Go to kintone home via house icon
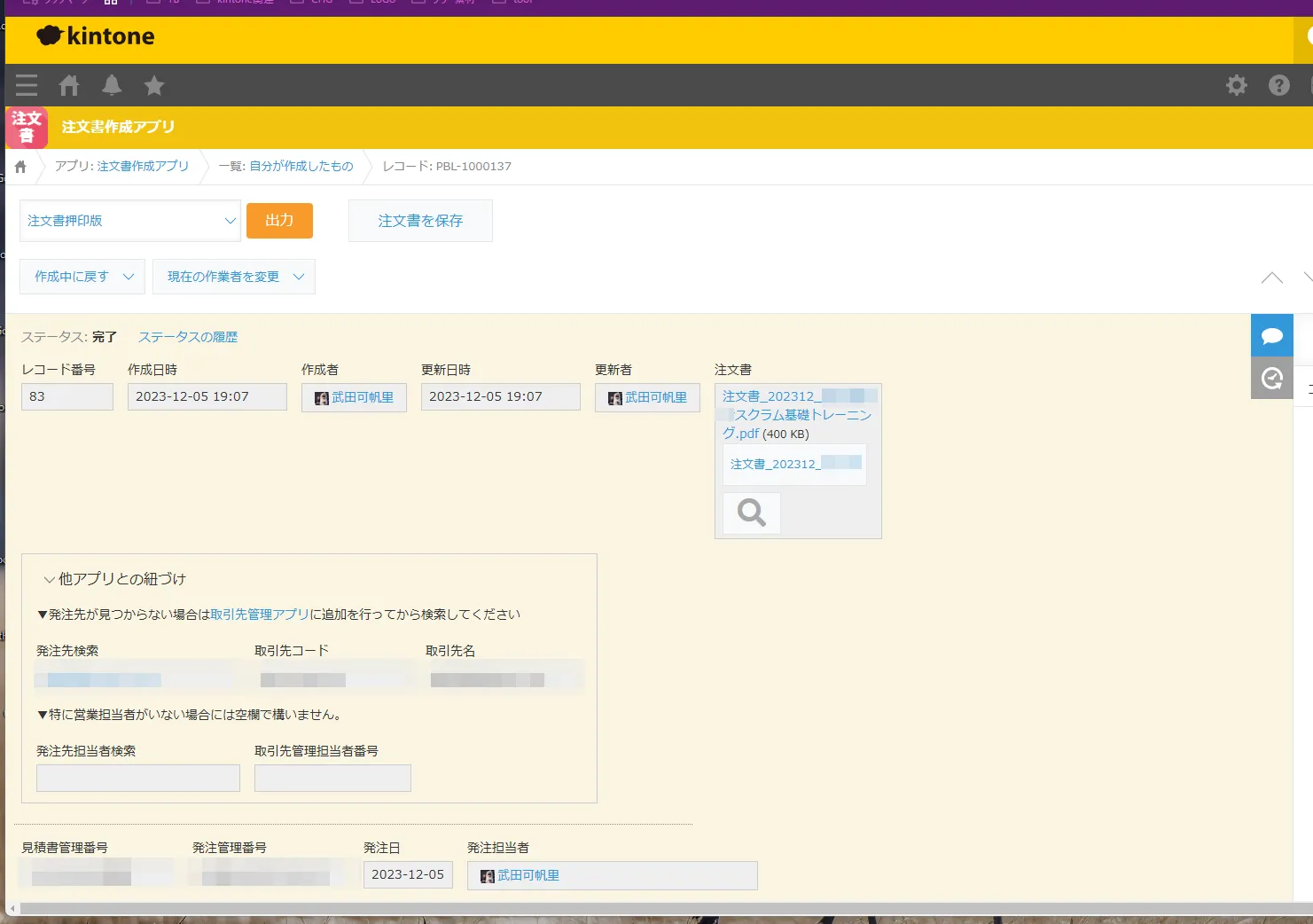 69,85
